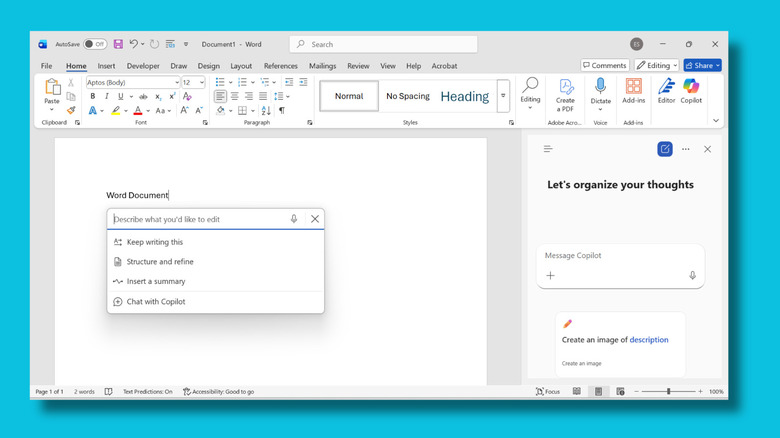The width and height of the screenshot is (780, 438).
Task: Open Copilot pane hamburger menu
Action: coord(548,149)
